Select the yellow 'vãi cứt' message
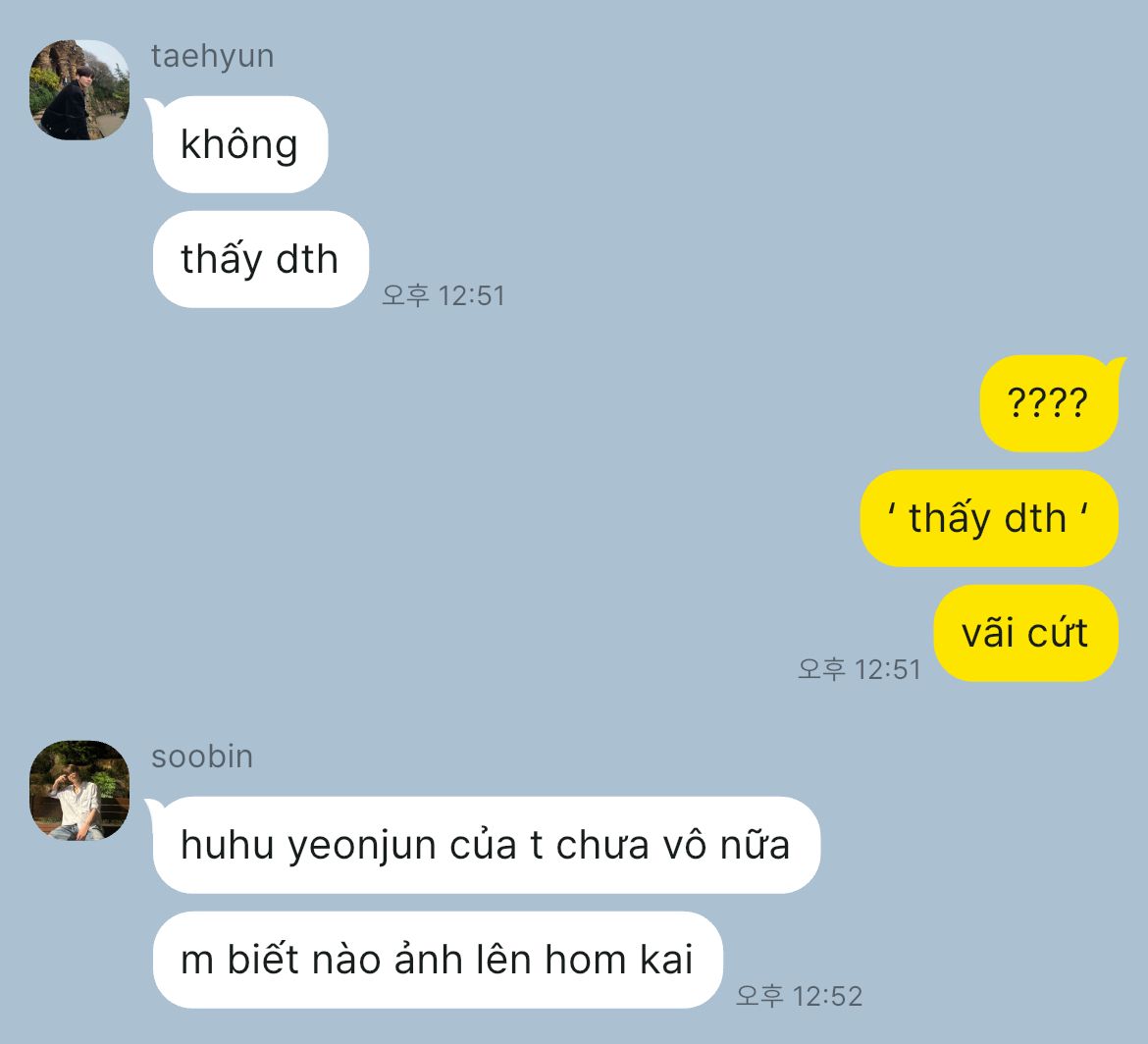The image size is (1148, 1044). tap(1025, 633)
